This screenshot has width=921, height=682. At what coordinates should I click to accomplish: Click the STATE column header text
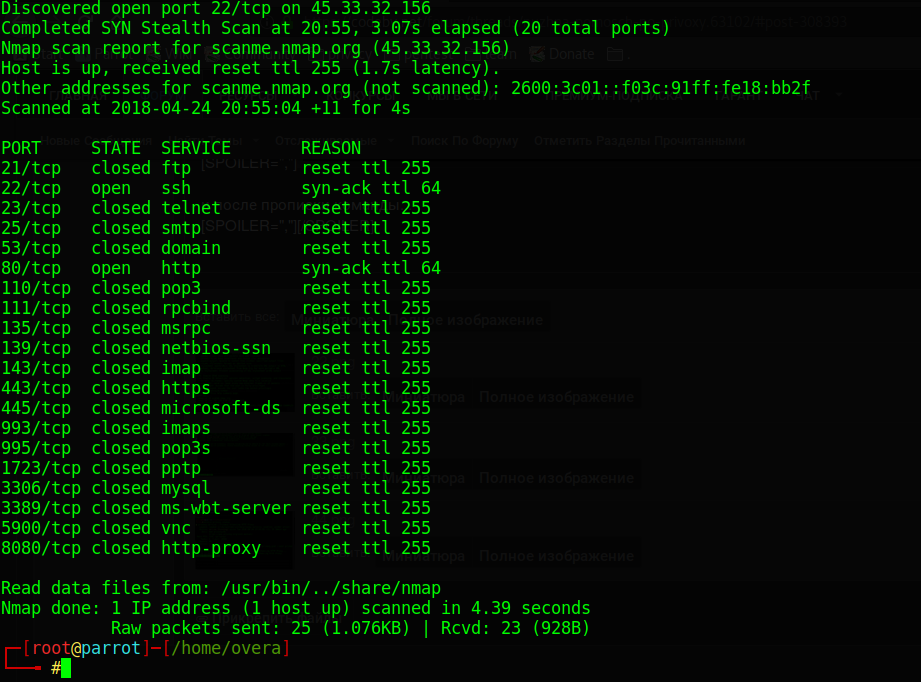pyautogui.click(x=116, y=148)
